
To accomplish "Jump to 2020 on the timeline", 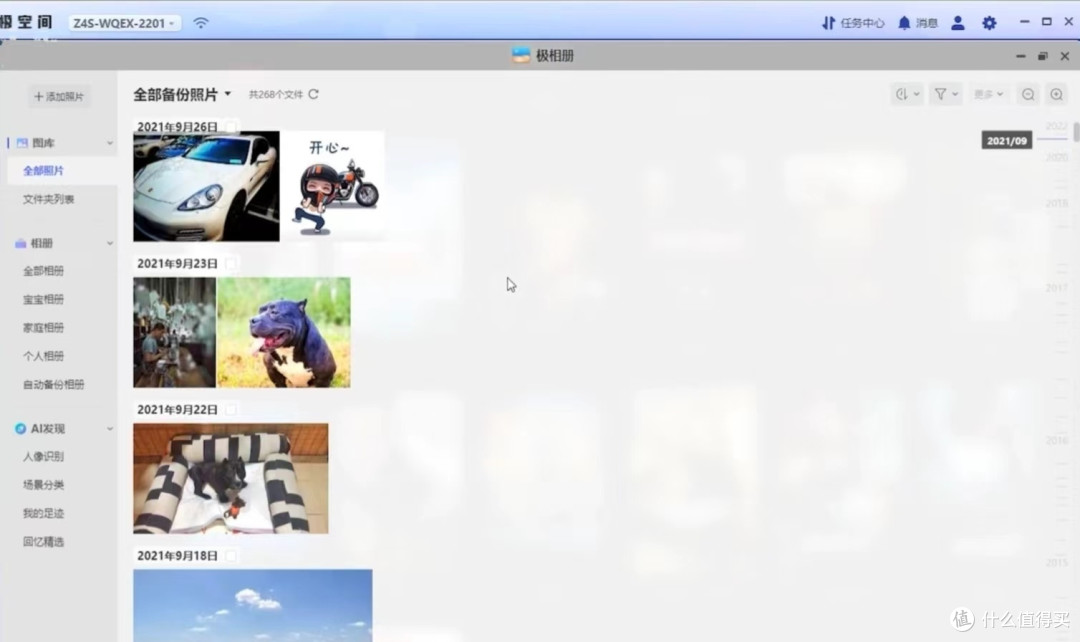I will tap(1056, 157).
